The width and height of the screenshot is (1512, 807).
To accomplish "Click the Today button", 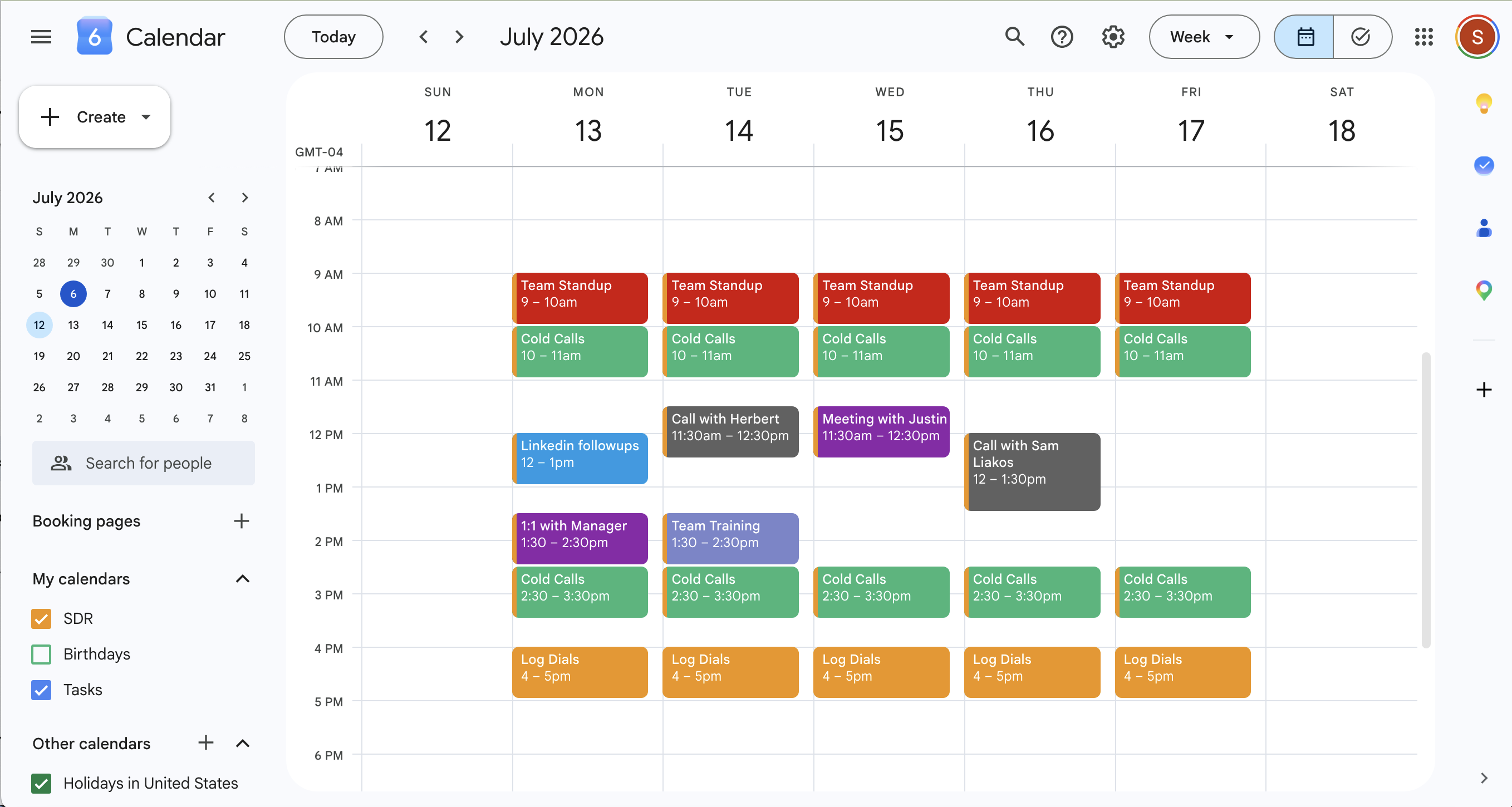I will click(x=333, y=37).
